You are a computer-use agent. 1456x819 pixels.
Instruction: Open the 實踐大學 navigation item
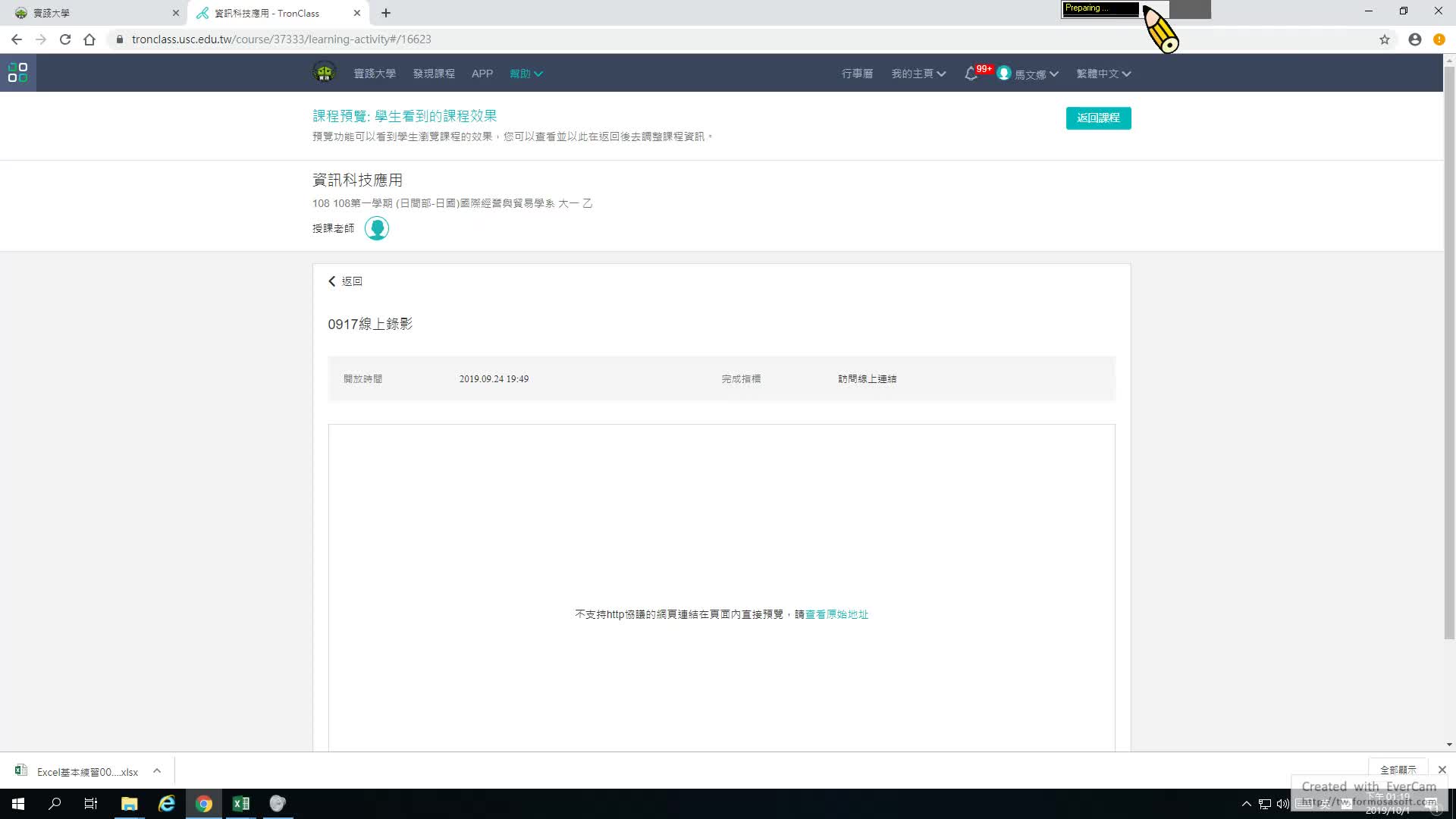375,74
